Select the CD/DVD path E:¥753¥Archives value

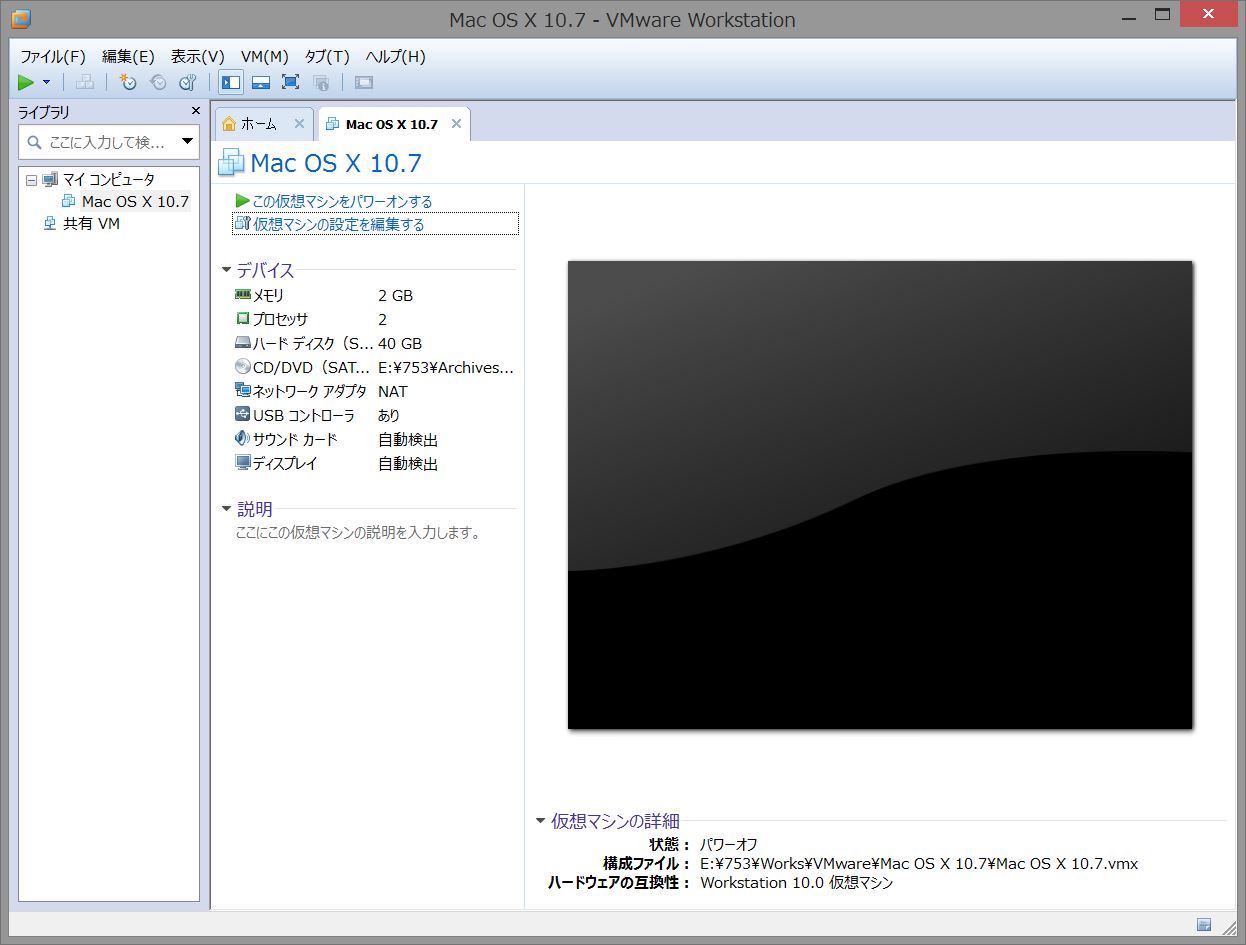[446, 367]
